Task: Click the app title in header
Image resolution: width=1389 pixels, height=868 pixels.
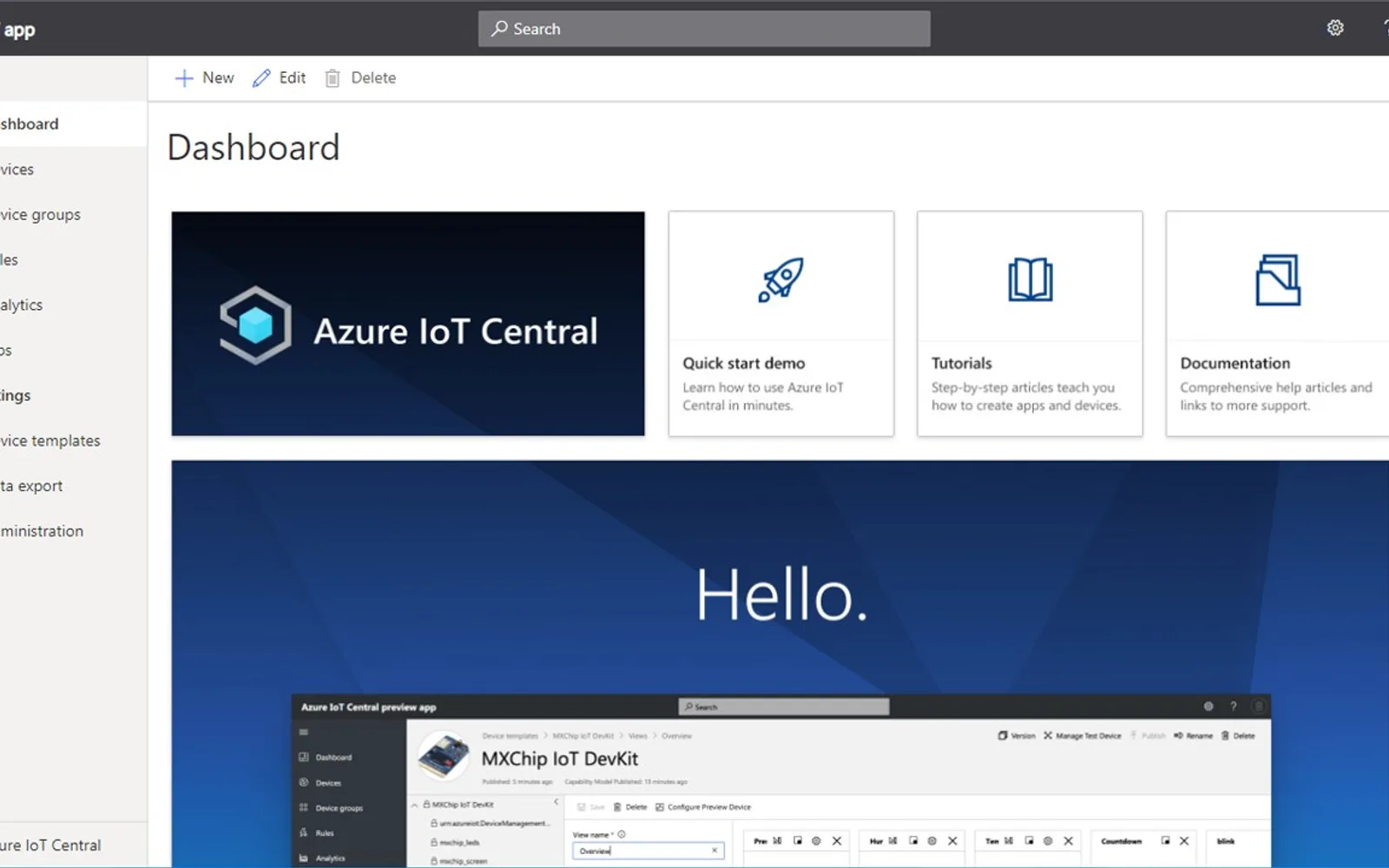Action: (18, 30)
